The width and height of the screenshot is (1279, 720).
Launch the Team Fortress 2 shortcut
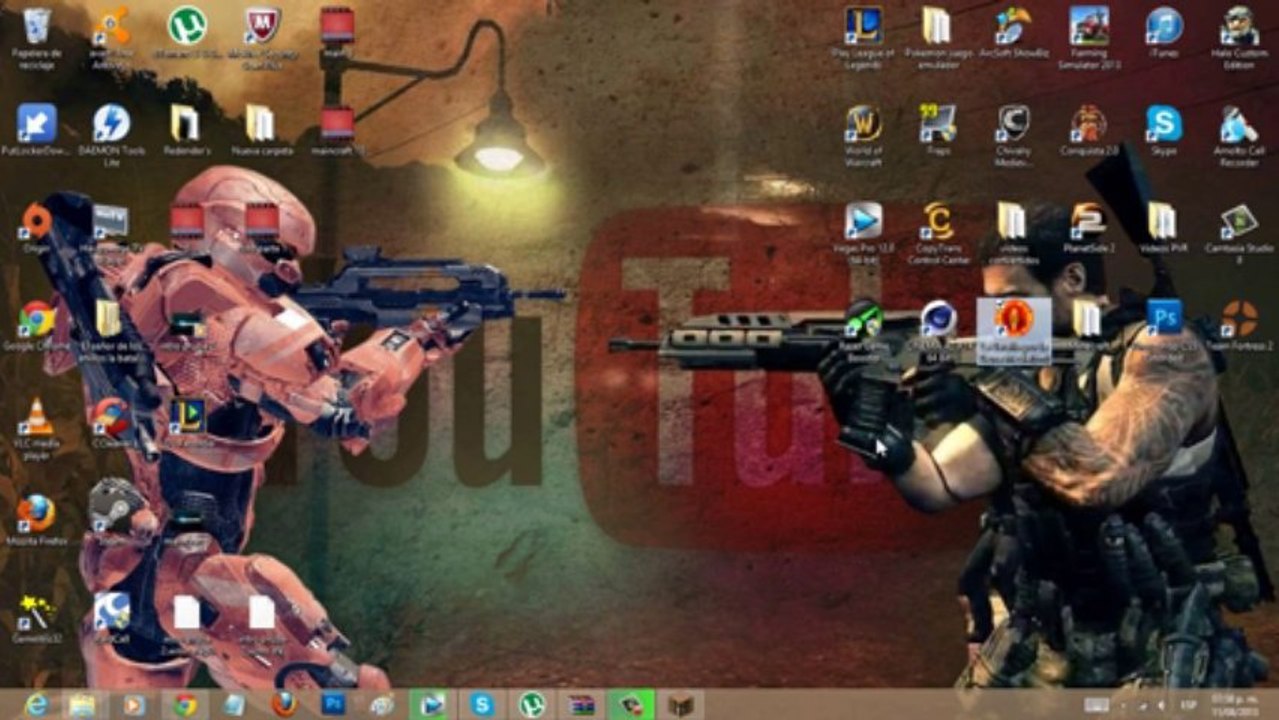[1239, 326]
